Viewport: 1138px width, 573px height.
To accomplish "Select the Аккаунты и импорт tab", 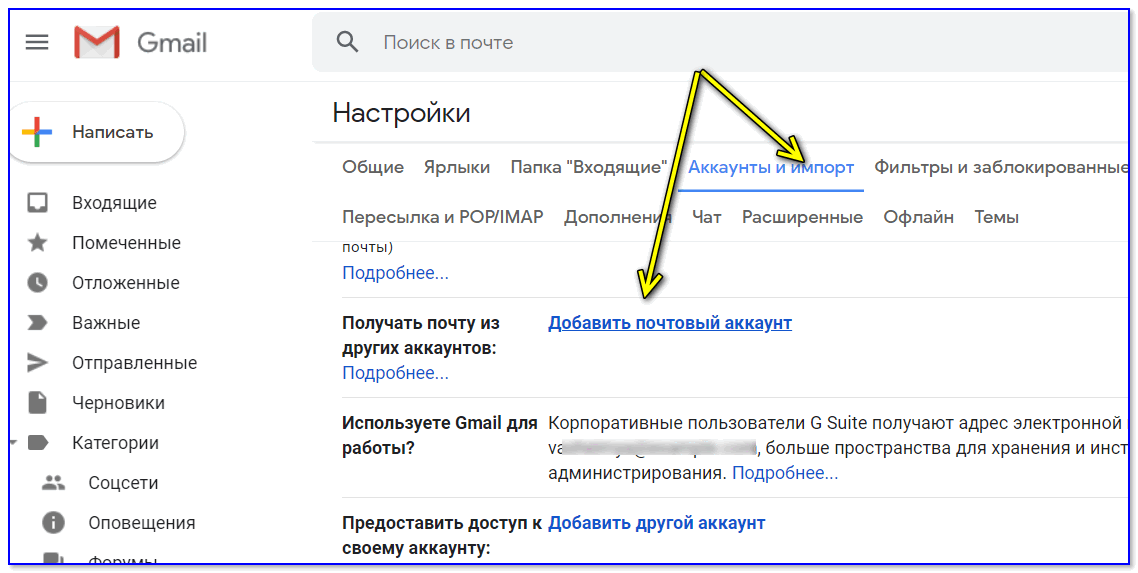I will pyautogui.click(x=771, y=168).
